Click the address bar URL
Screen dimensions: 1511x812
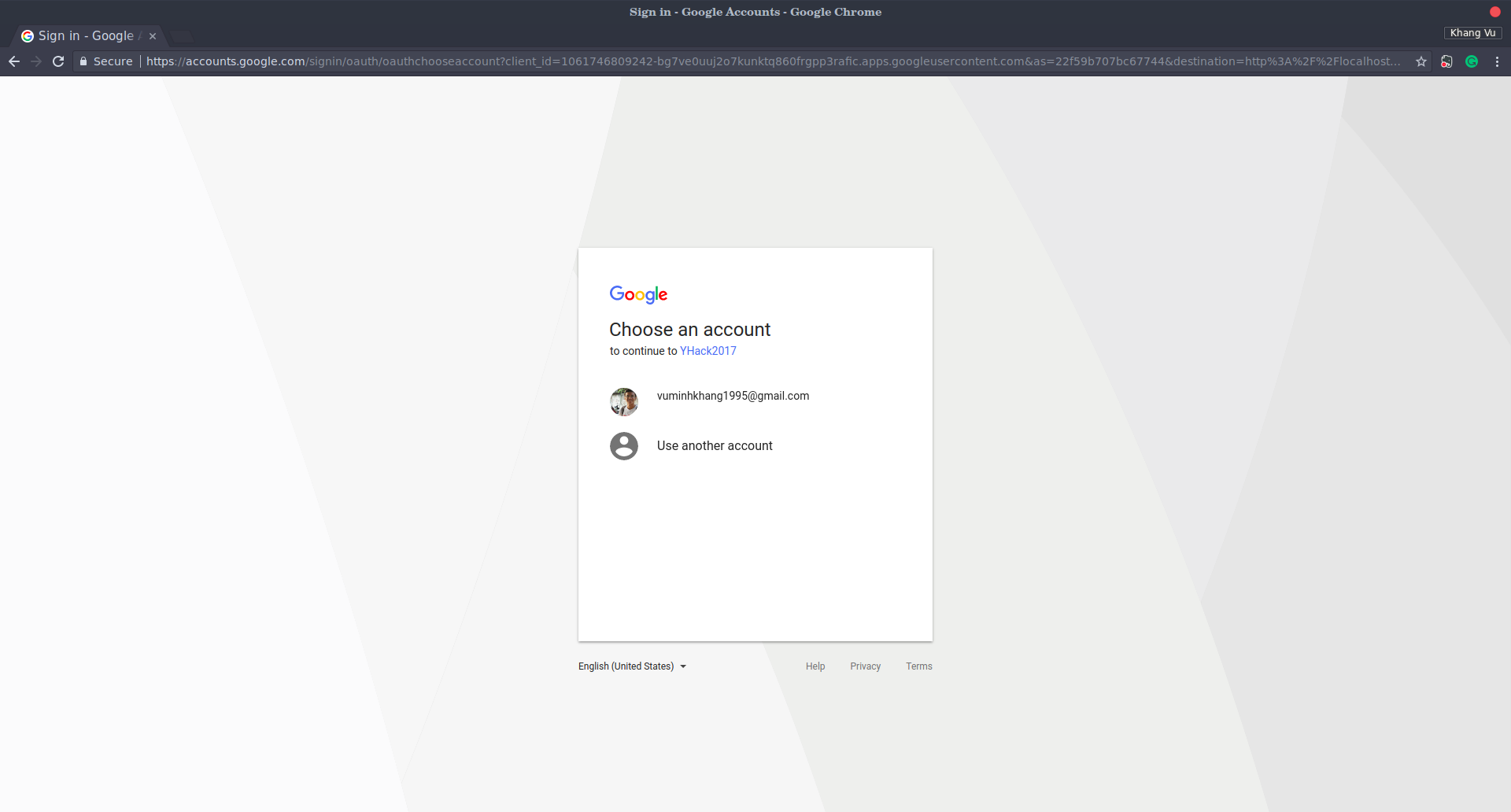pyautogui.click(x=773, y=61)
